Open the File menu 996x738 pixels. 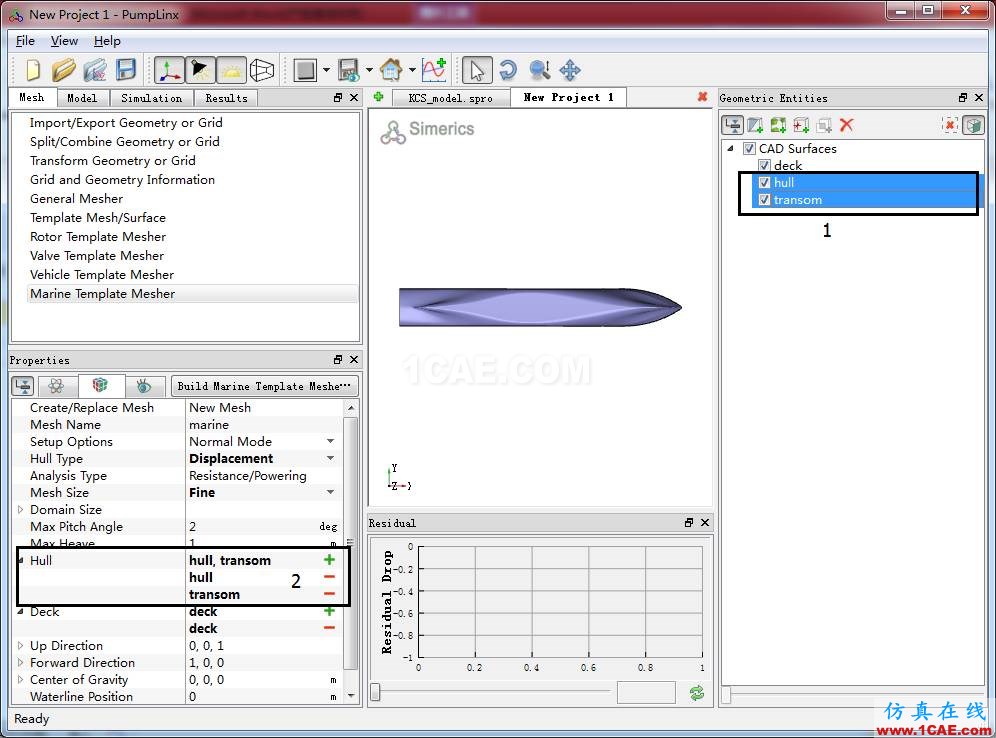(25, 41)
